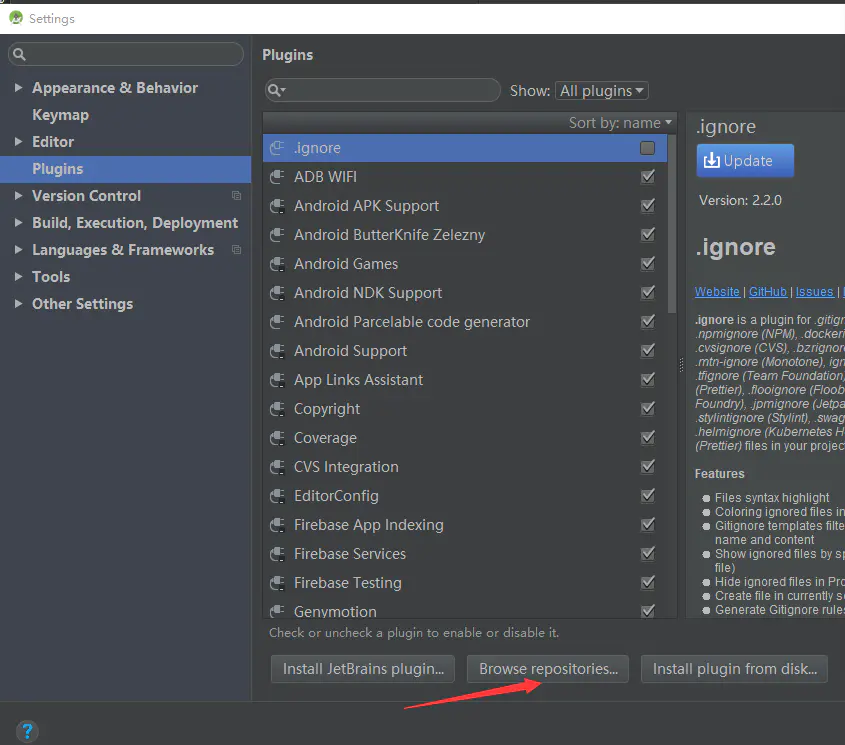Click the ADB WIFI plugin icon

tap(277, 177)
